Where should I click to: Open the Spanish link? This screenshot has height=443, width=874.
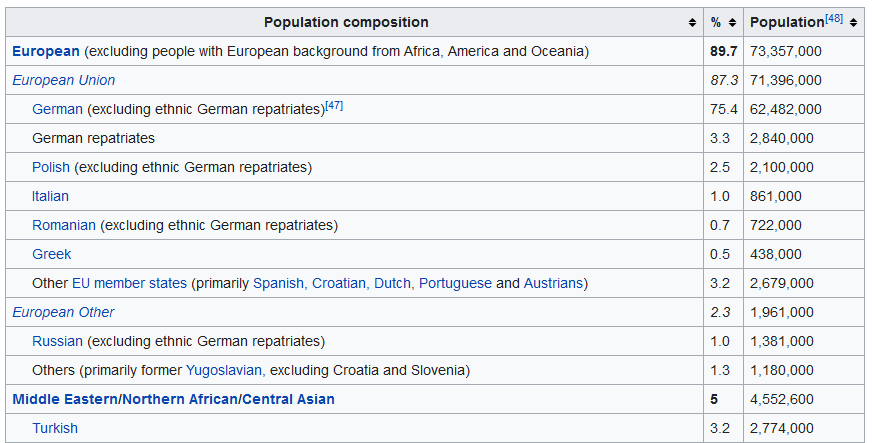point(278,283)
